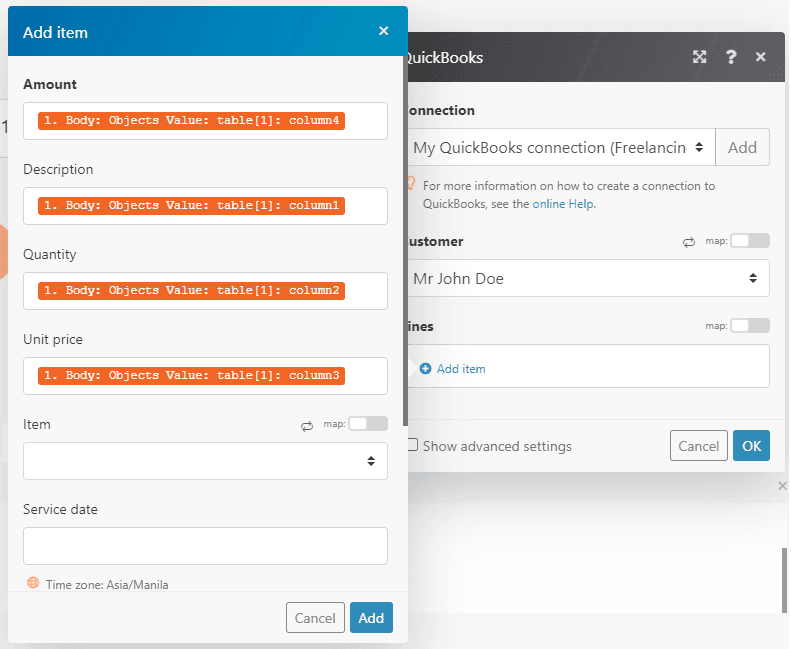Click the expand icon in QuickBooks header
791x649 pixels.
(700, 57)
